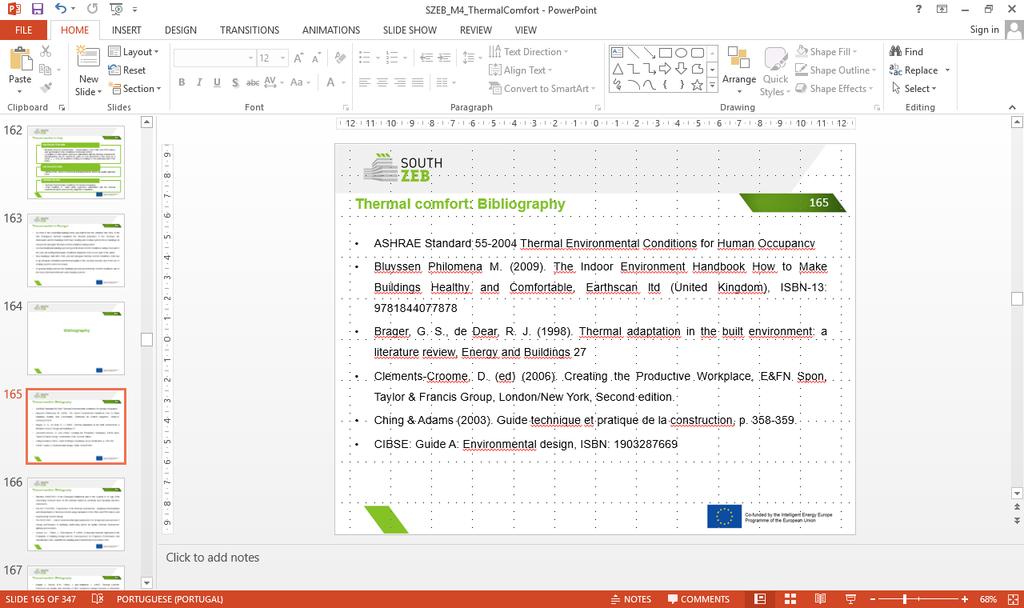Screen dimensions: 1024x608
Task: Open Quick Styles gallery
Action: (x=775, y=71)
